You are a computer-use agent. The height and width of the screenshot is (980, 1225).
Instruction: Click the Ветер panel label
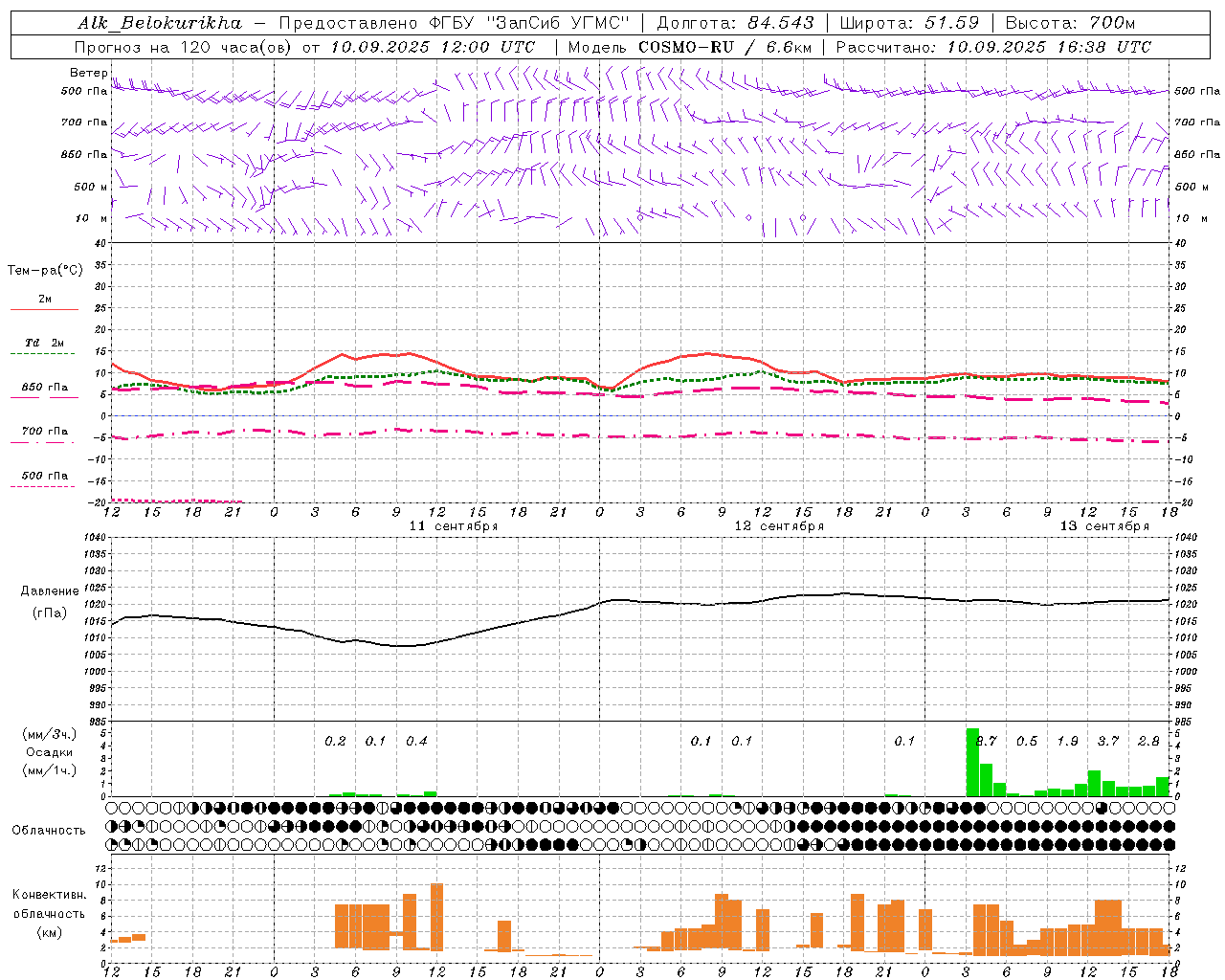[88, 73]
